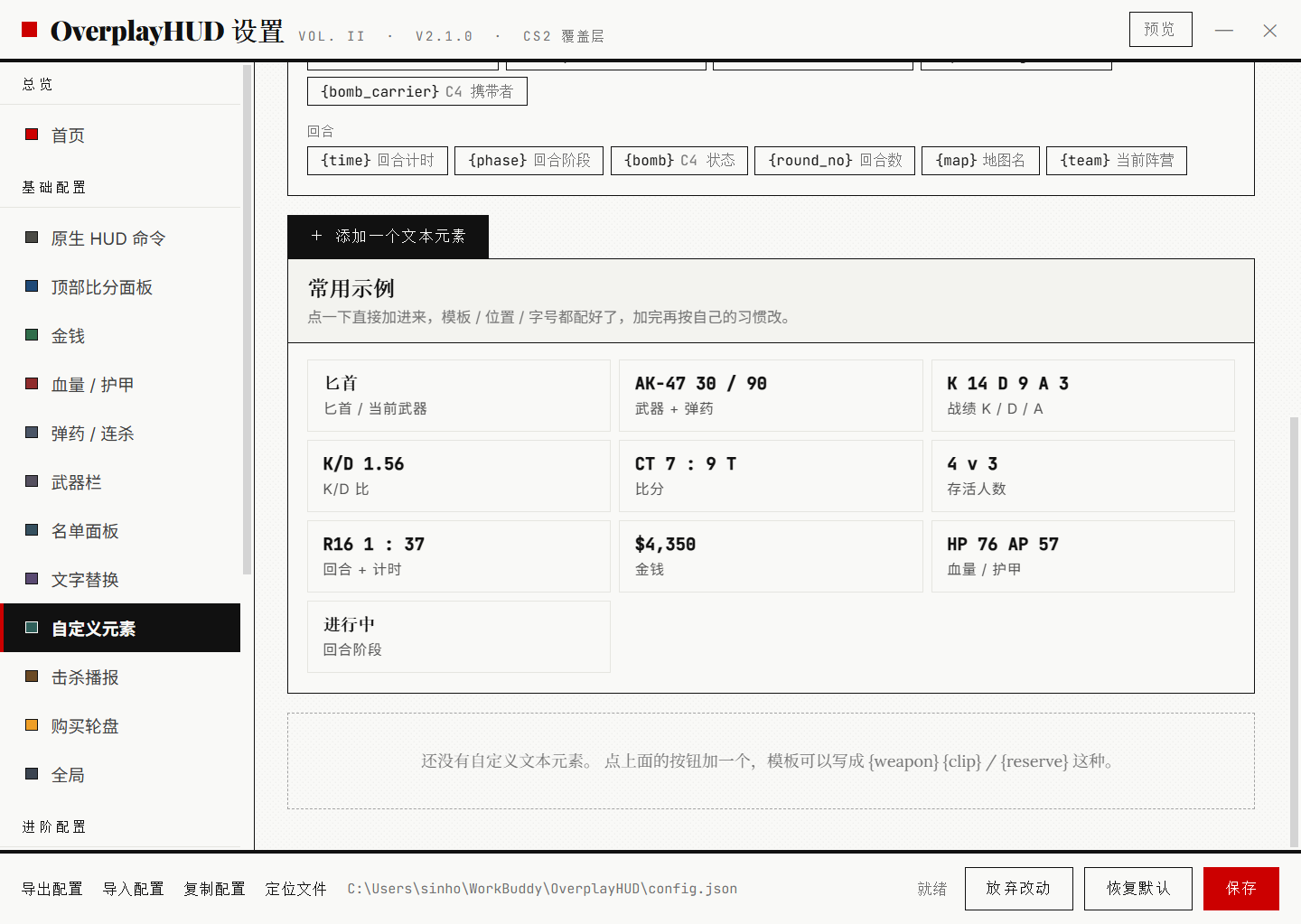Click the 预览 button in the title bar
Viewport: 1301px width, 924px height.
1160,29
